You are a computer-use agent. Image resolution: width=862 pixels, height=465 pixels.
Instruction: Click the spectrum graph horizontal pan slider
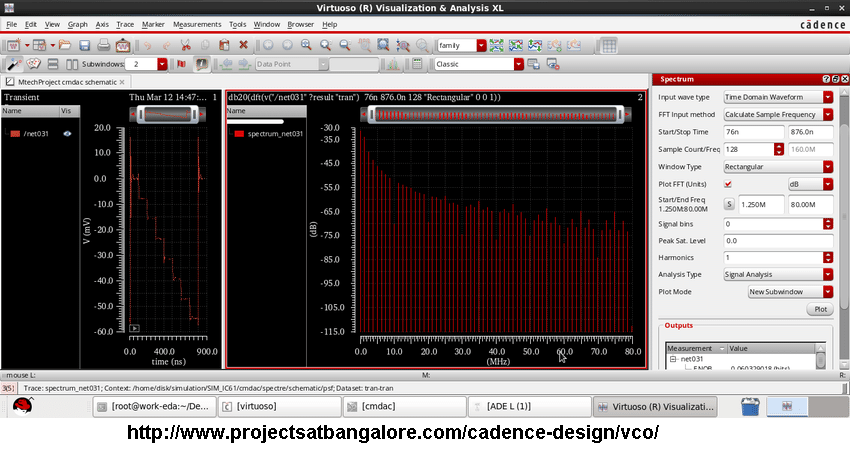coord(495,114)
